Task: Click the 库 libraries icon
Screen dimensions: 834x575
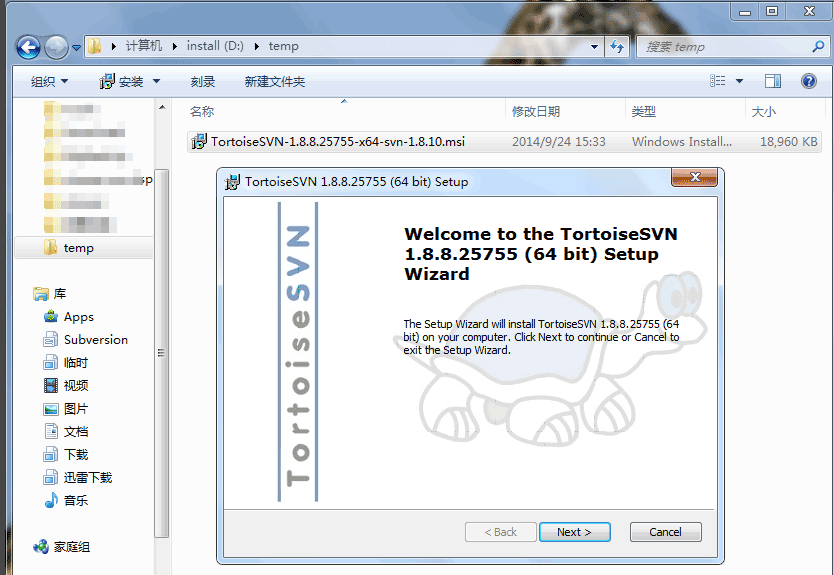Action: pos(40,294)
